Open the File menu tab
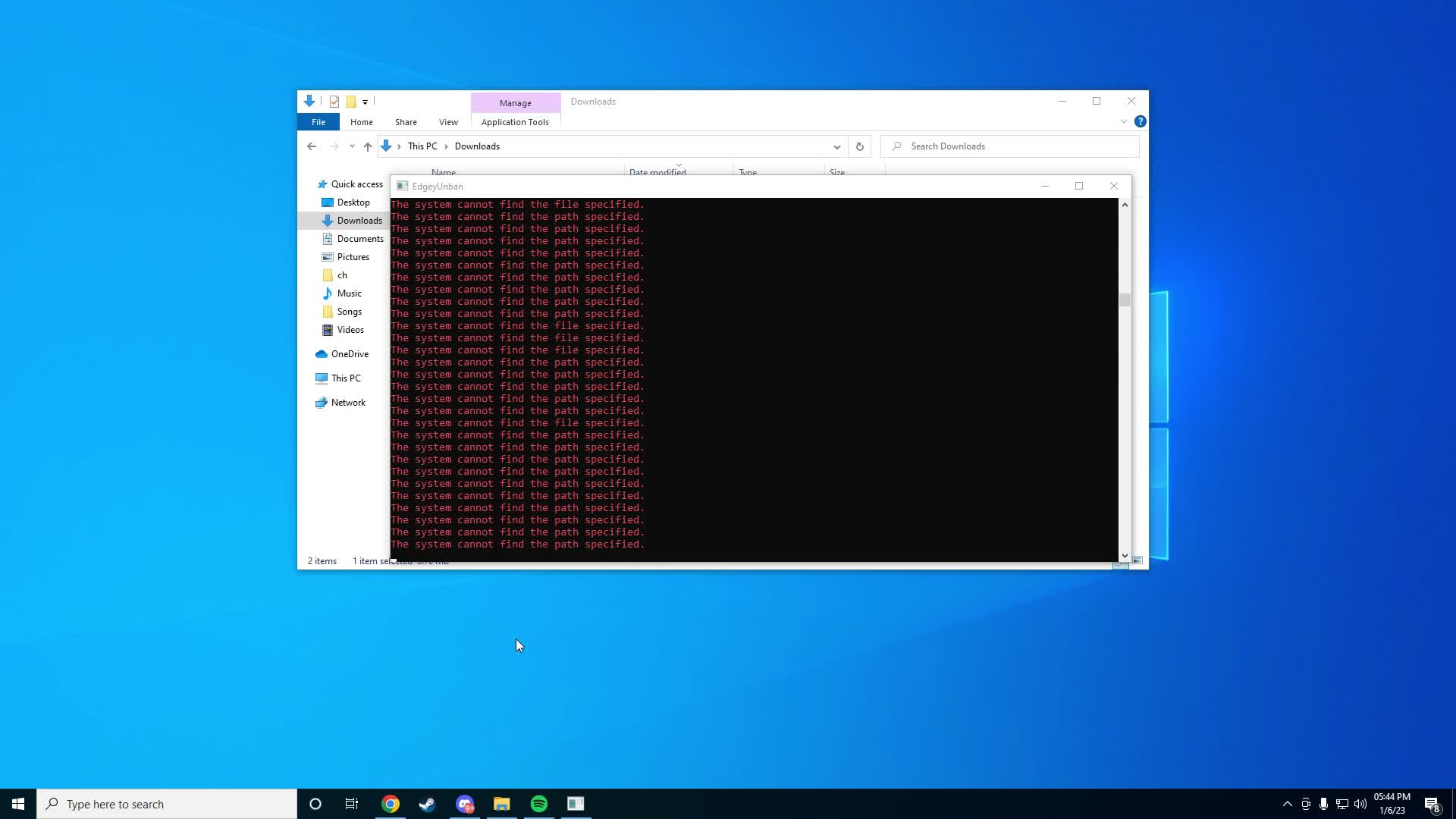 tap(318, 122)
